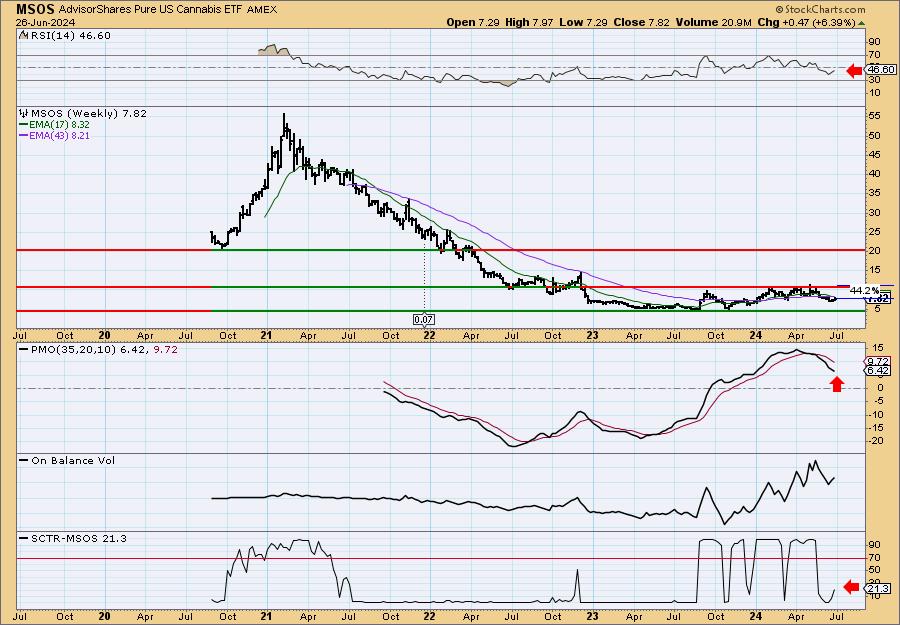
Task: Click the 46.60 RSI value tag on the axis
Action: point(879,69)
